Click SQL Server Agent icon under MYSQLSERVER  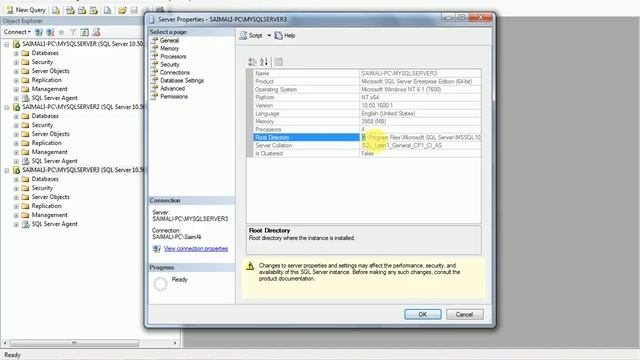[x=25, y=98]
